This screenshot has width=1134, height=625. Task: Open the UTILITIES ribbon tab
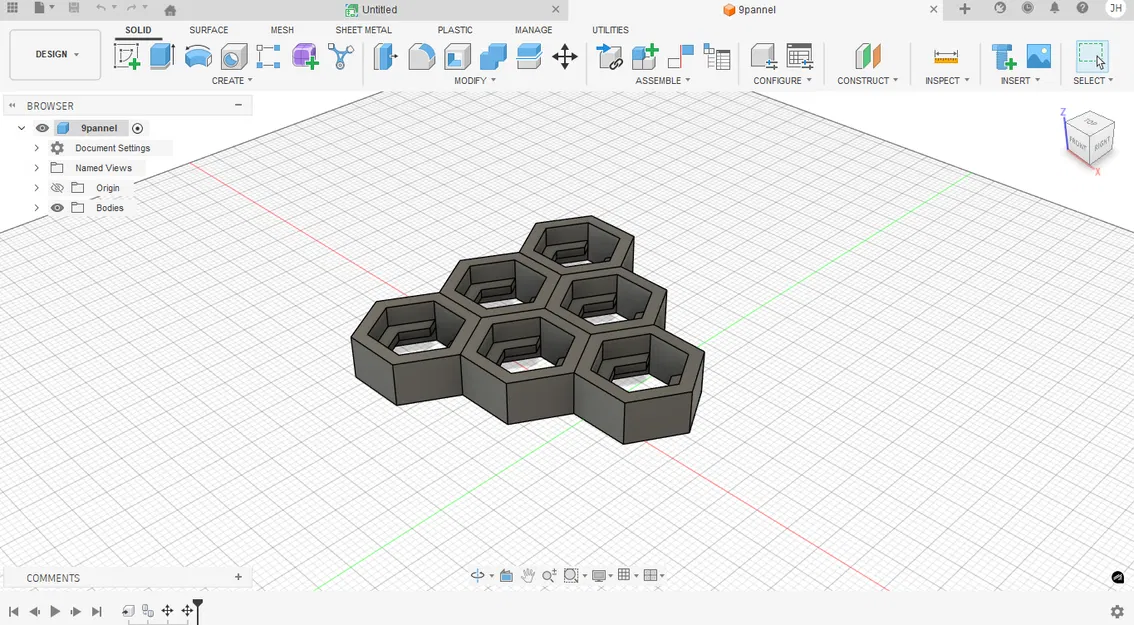click(609, 30)
